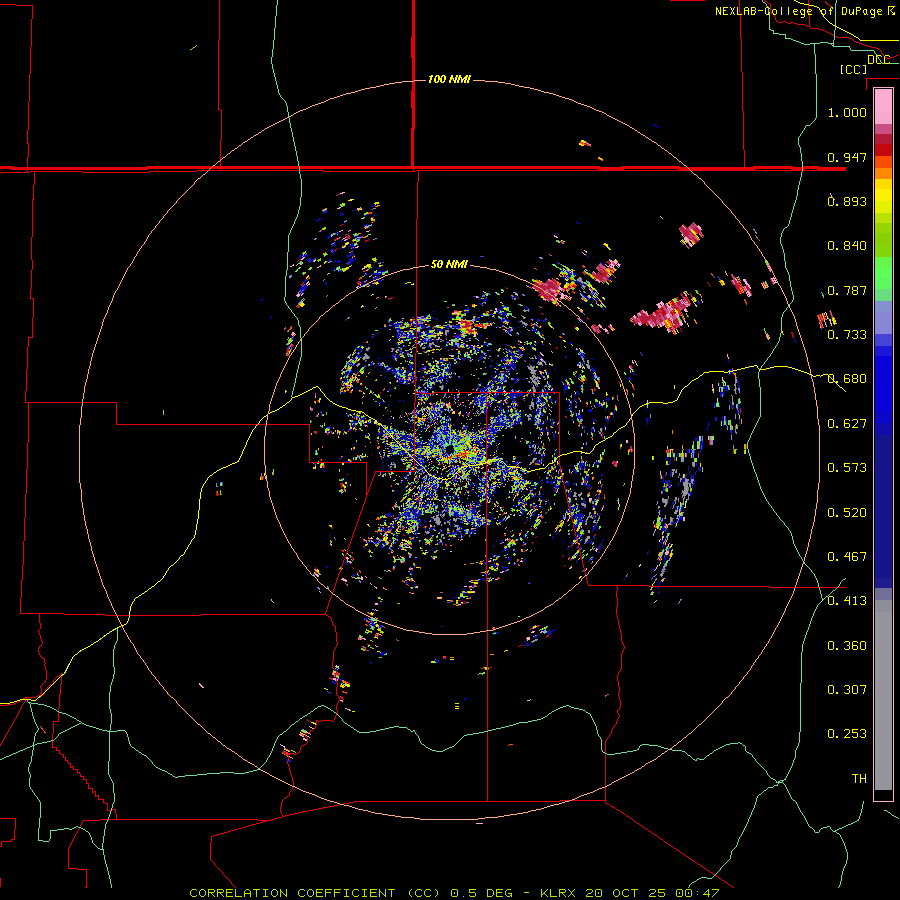Click the gray bottom segment of color bar
This screenshot has height=900, width=900.
(x=883, y=695)
